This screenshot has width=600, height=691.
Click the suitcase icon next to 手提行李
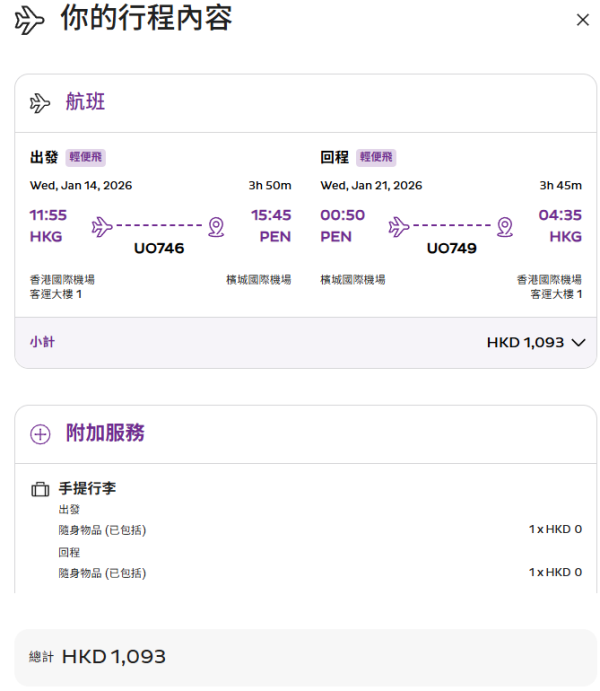point(40,490)
